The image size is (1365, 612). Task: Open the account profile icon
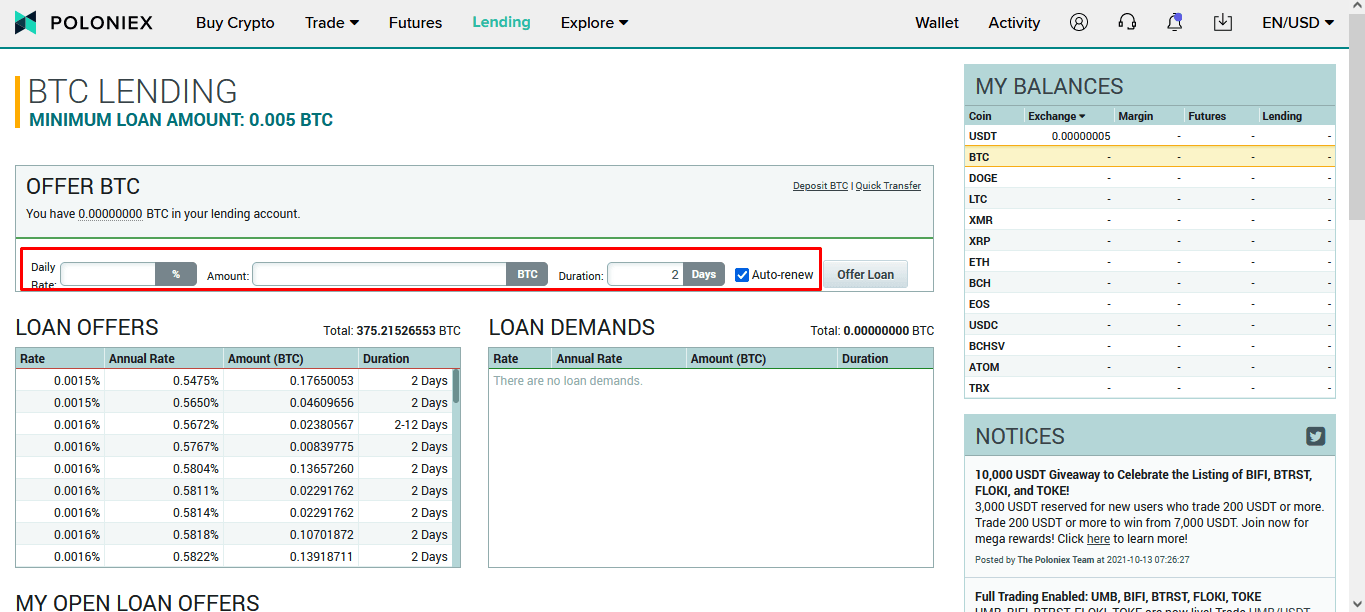coord(1078,22)
